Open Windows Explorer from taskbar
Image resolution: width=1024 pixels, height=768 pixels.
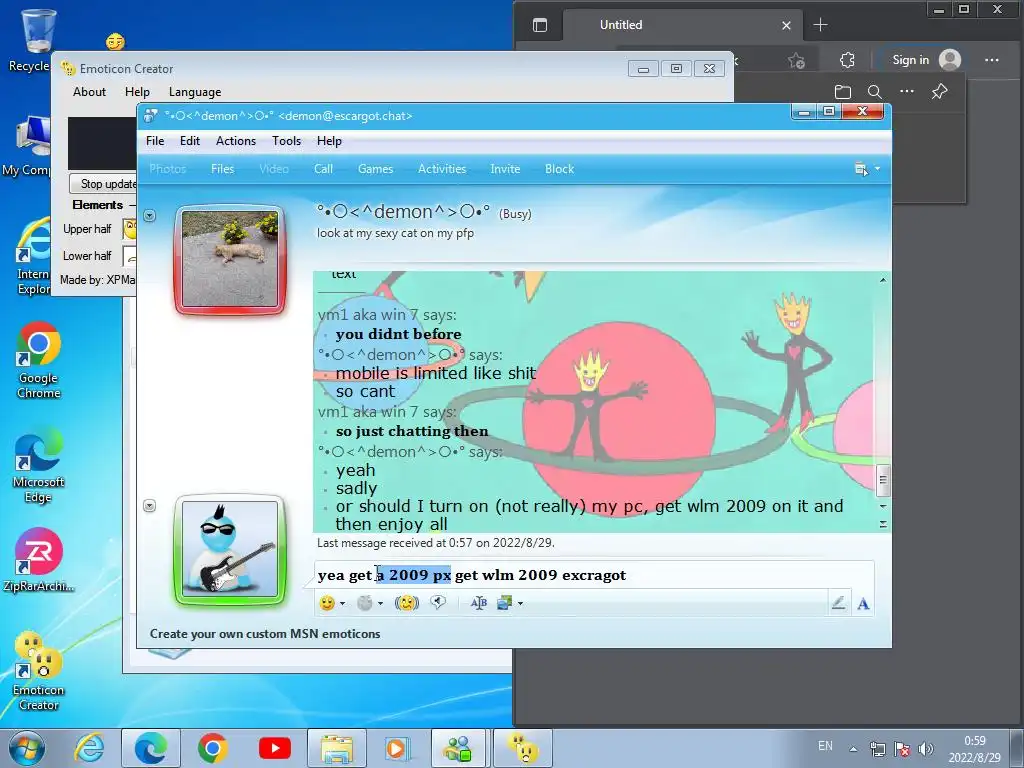point(337,748)
